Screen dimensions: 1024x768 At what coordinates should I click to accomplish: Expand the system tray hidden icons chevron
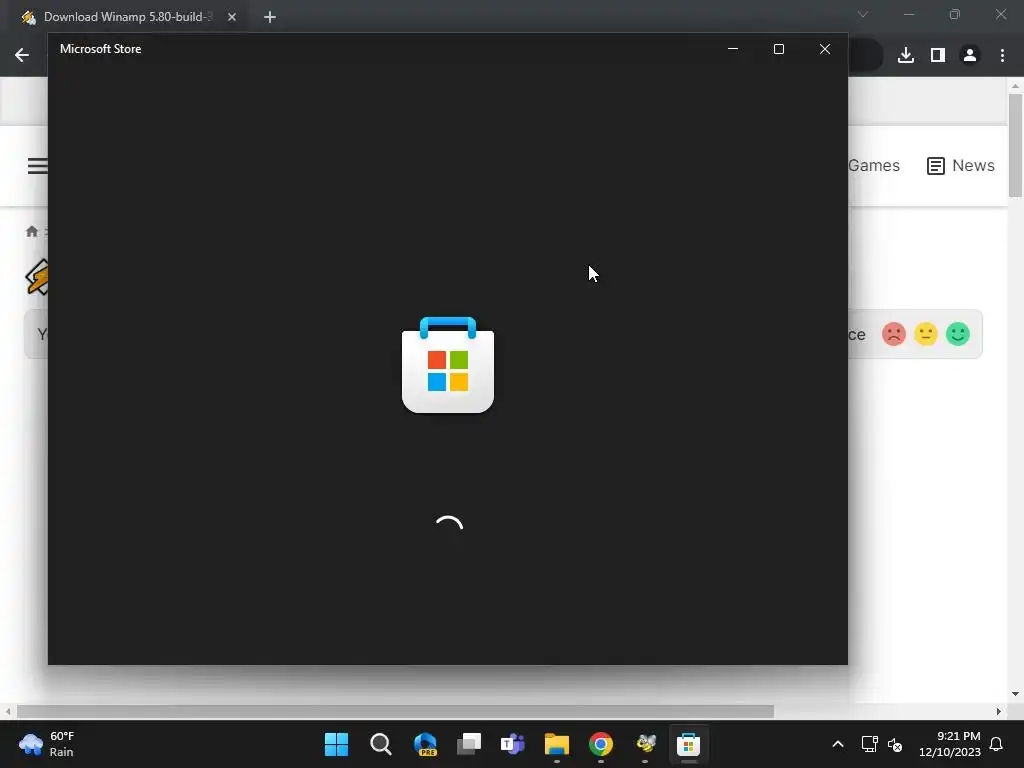pyautogui.click(x=838, y=744)
